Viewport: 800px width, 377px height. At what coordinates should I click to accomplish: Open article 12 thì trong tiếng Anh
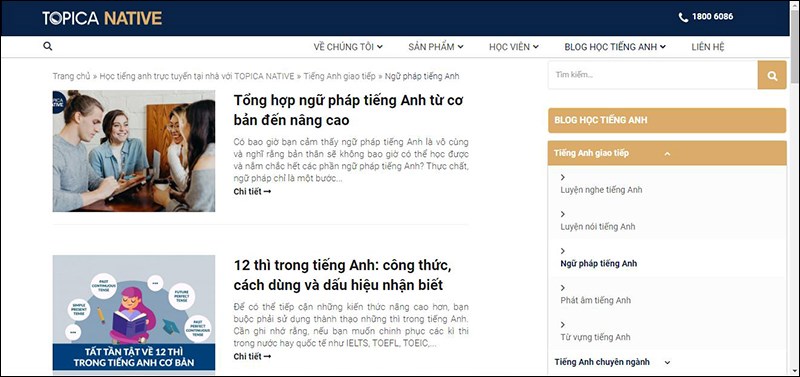click(342, 275)
